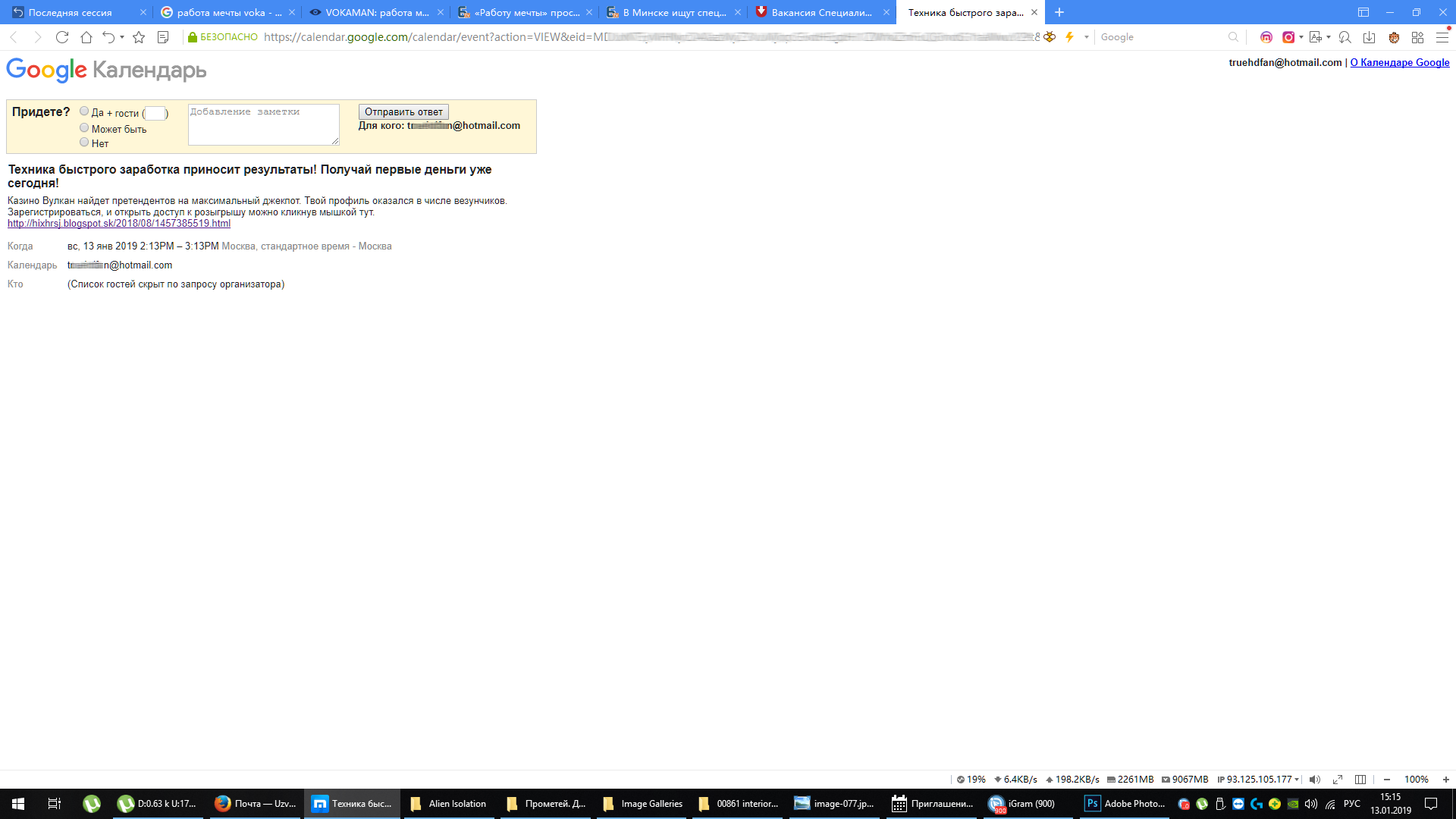The height and width of the screenshot is (819, 1456).
Task: Mute tab sound in status bar
Action: (x=1315, y=780)
